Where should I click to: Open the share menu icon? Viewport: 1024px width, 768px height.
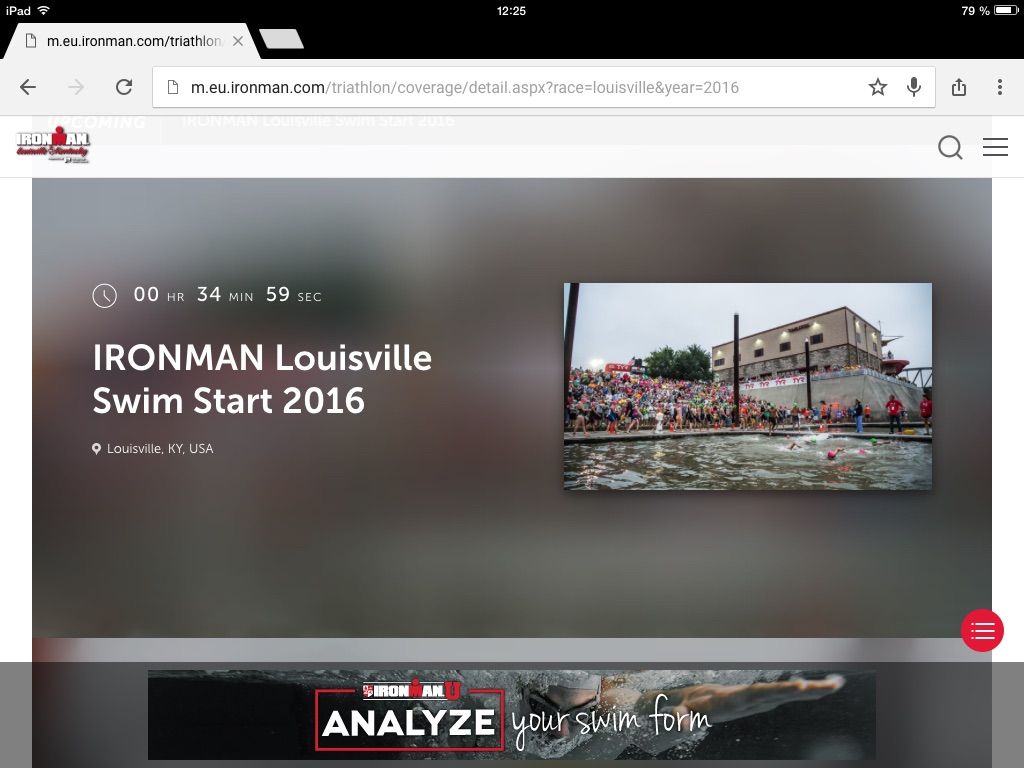pyautogui.click(x=959, y=87)
